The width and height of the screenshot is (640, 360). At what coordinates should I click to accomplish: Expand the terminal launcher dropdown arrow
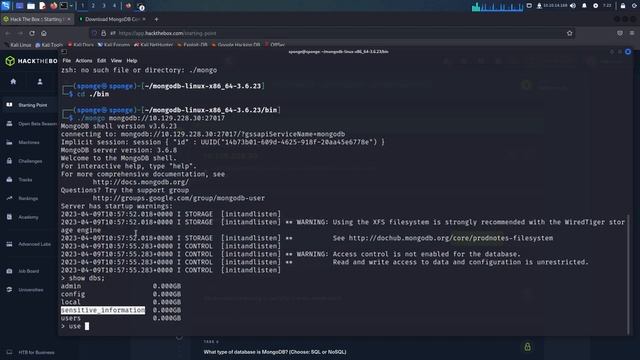(71, 6)
